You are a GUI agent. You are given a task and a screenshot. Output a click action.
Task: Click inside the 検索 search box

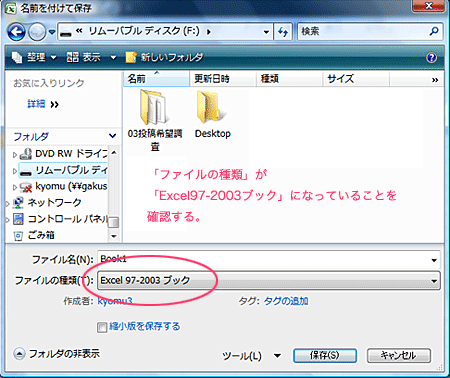tap(363, 32)
